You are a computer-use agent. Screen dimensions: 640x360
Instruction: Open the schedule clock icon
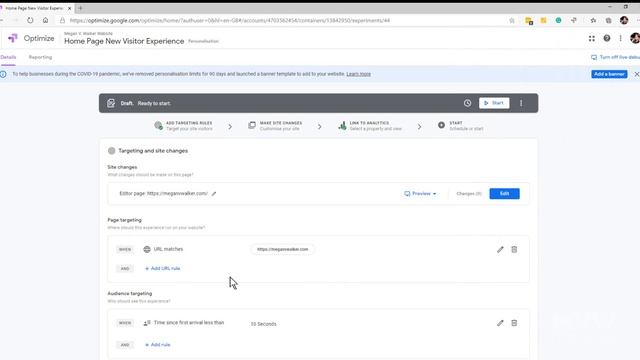467,103
